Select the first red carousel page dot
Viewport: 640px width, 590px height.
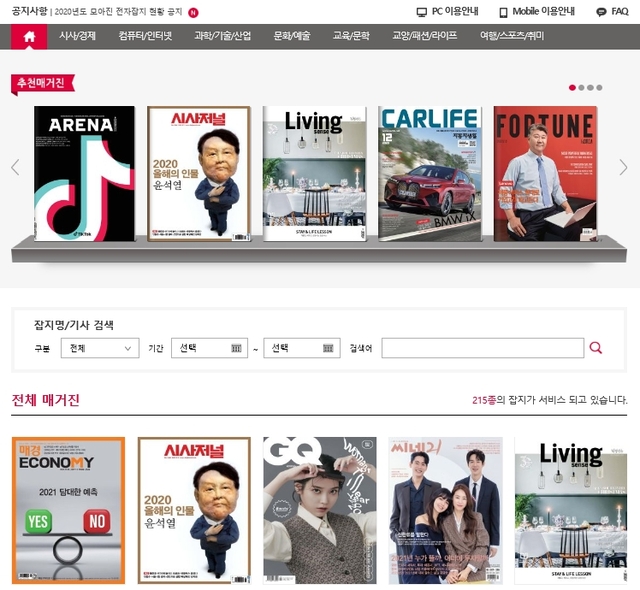click(x=572, y=87)
